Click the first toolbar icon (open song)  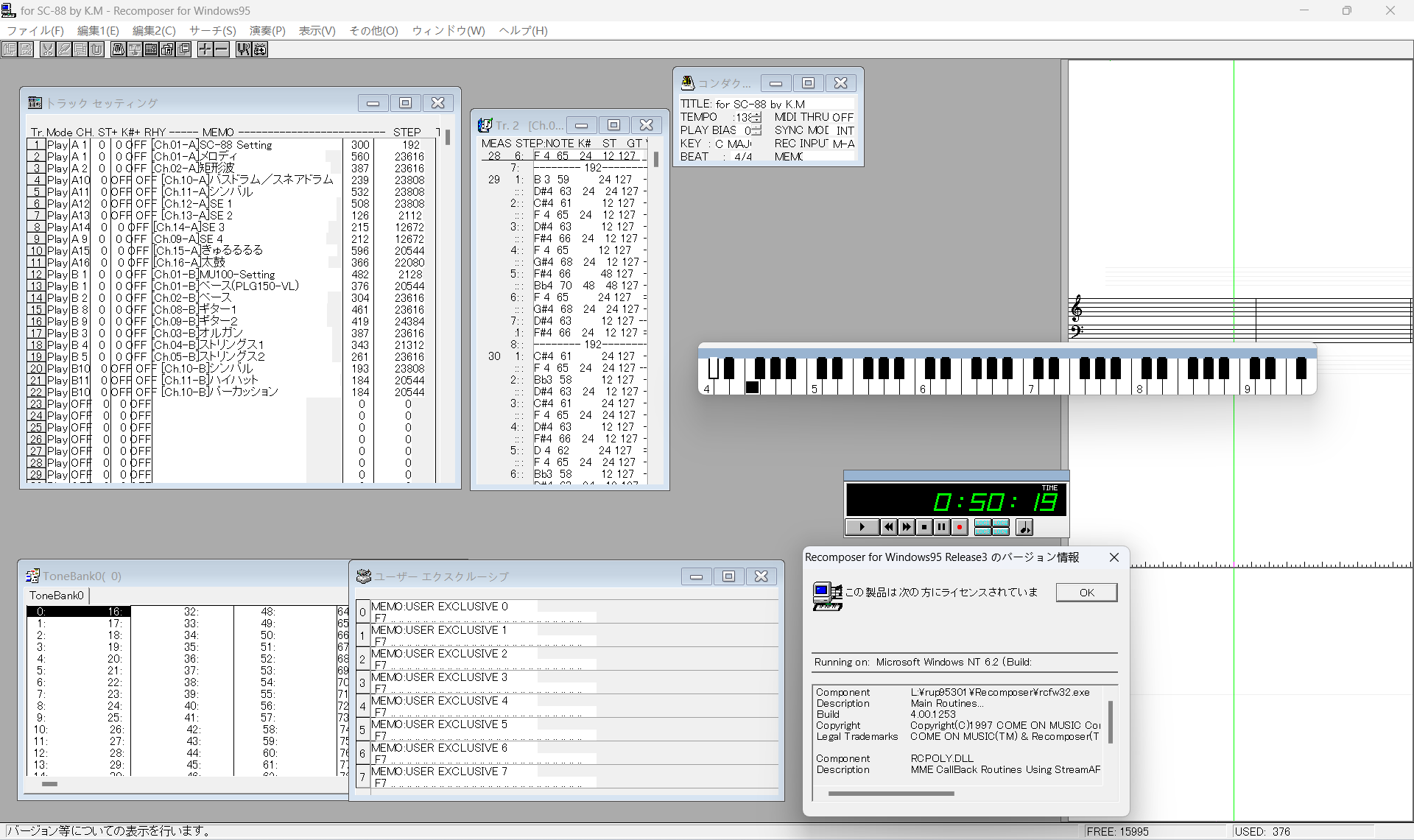(x=9, y=49)
